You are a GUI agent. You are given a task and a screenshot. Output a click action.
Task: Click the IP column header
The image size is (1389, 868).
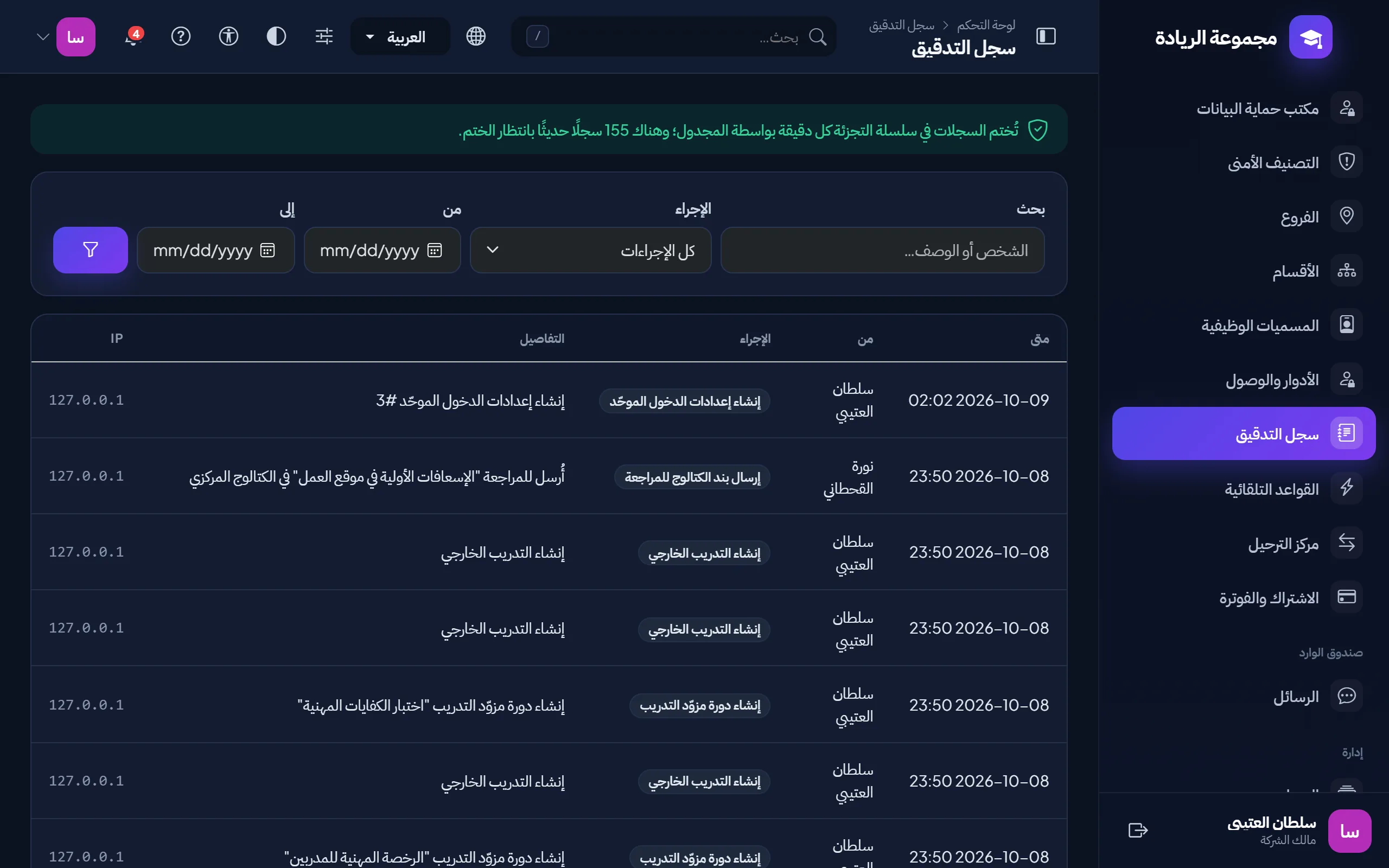117,338
